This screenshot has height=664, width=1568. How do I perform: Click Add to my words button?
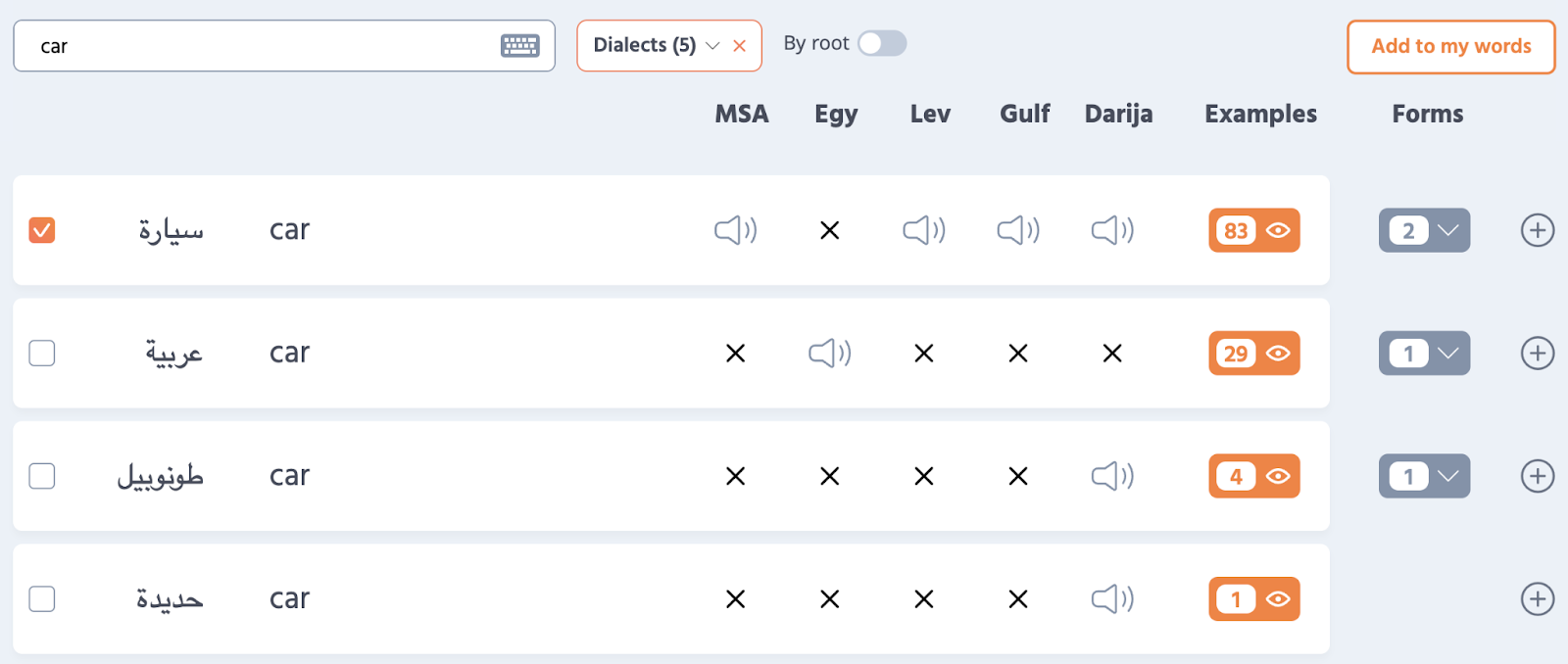click(1450, 46)
